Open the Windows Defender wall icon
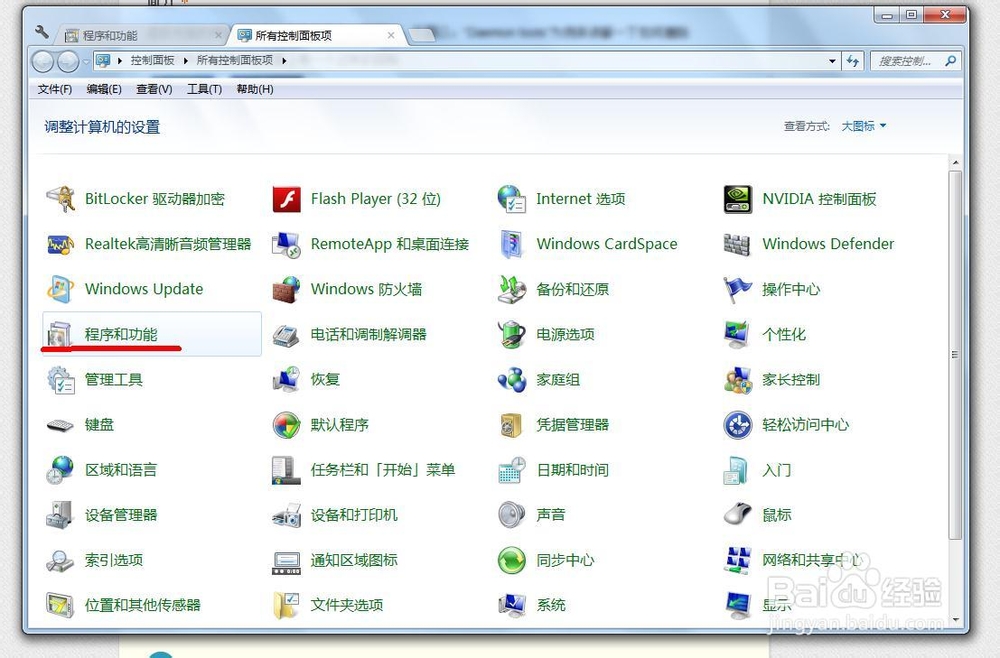 point(738,244)
